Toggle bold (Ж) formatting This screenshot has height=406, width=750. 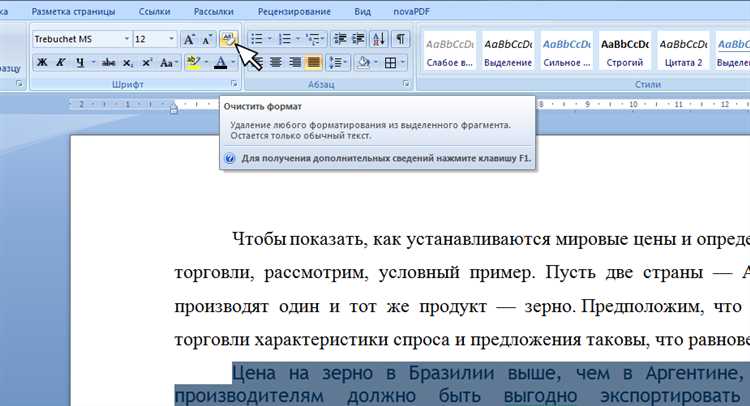coord(42,63)
